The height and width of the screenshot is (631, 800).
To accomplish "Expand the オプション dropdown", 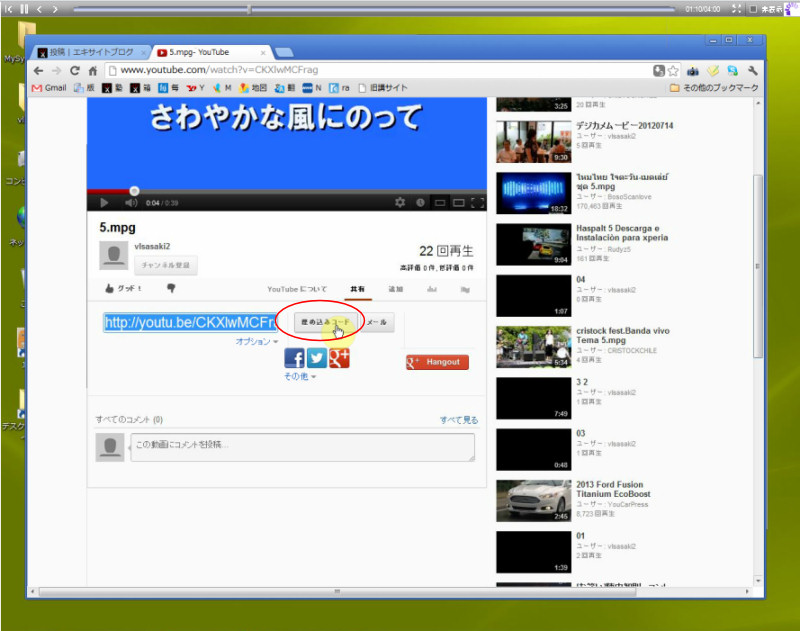I will click(257, 341).
